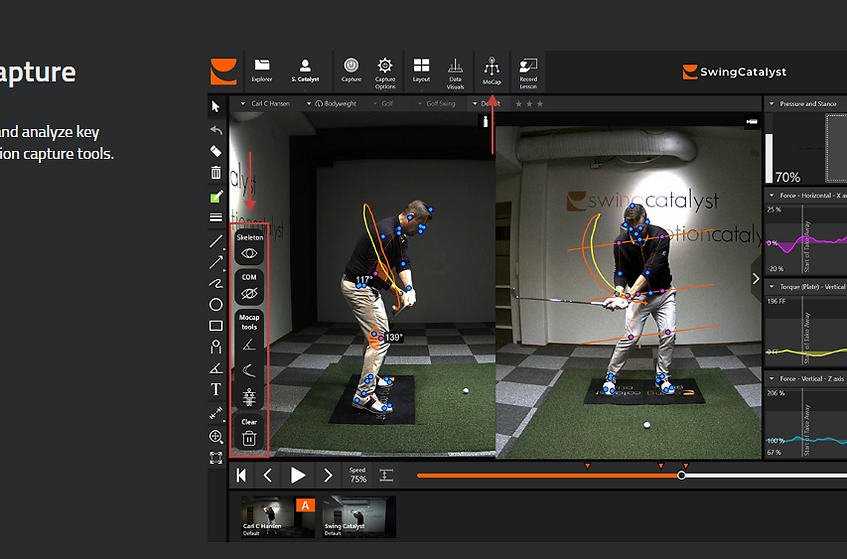
Task: Collapse the Torque (Plate) - Vertical panel
Action: coord(771,287)
